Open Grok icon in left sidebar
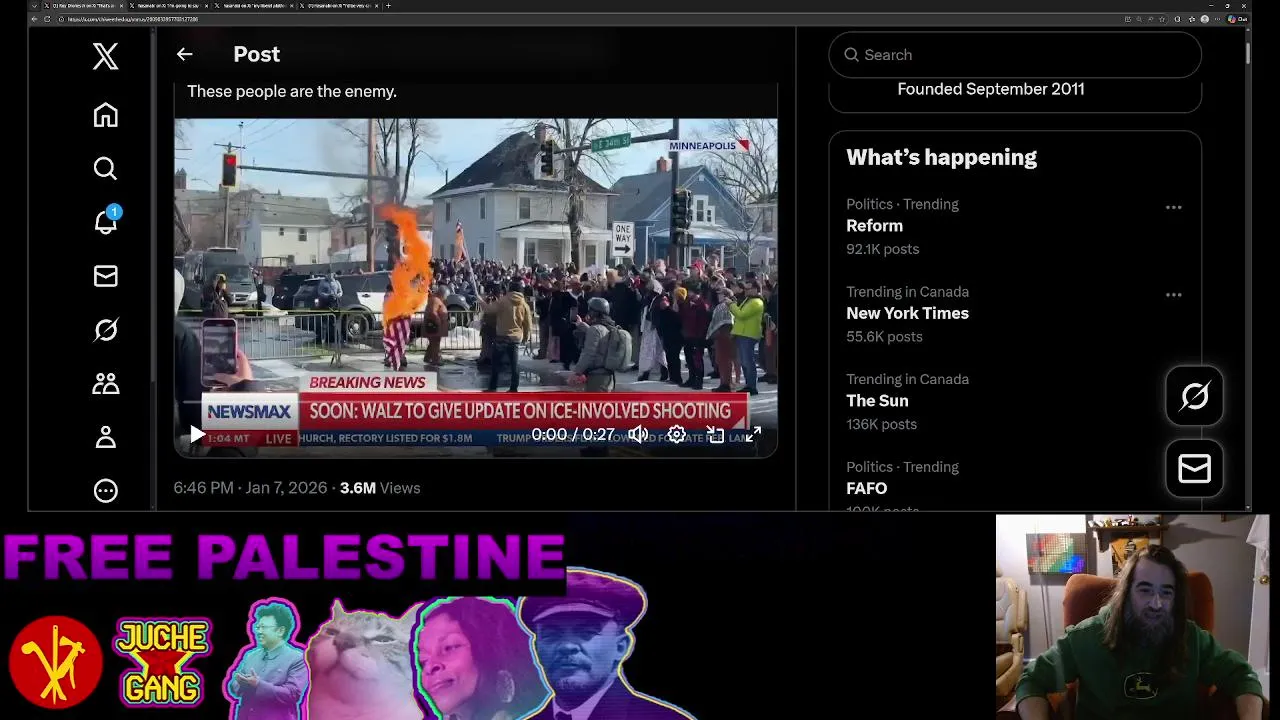The height and width of the screenshot is (720, 1280). [x=105, y=330]
